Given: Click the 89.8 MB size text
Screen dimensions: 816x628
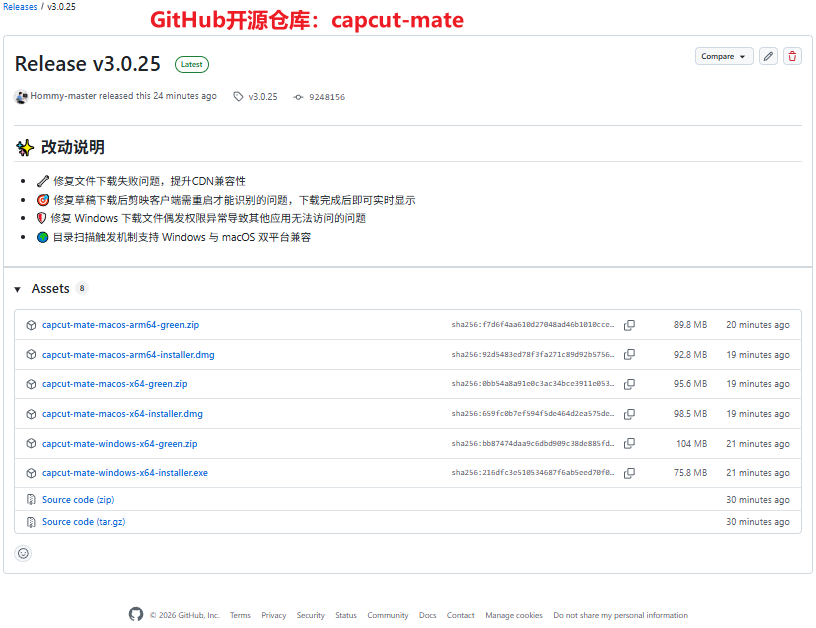Looking at the screenshot, I should (690, 325).
